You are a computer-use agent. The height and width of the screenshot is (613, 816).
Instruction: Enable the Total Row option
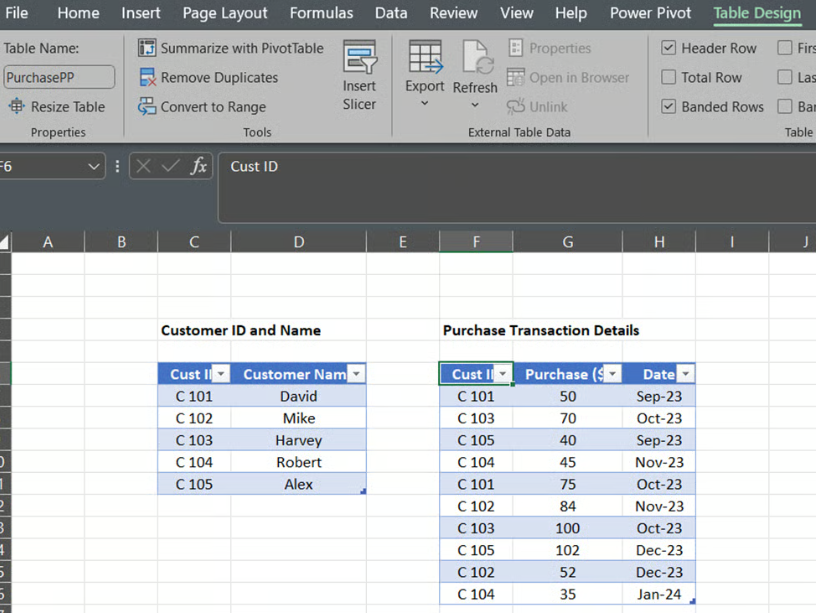[667, 77]
